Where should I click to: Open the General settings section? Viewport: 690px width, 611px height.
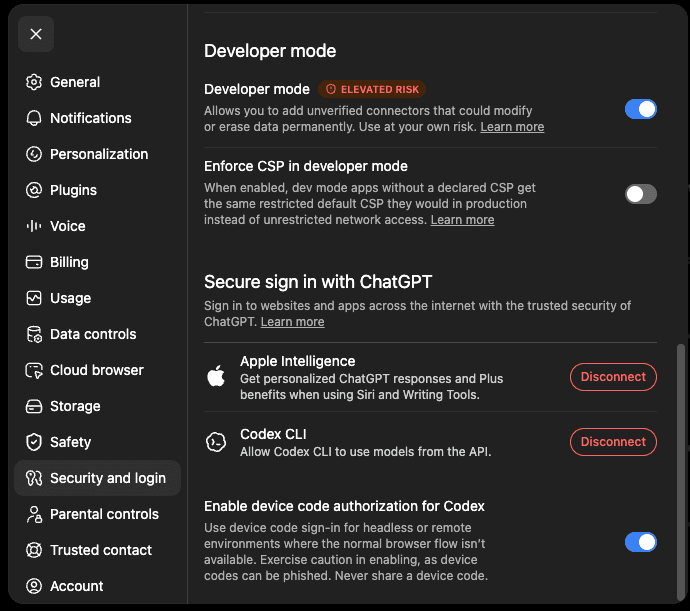click(97, 82)
